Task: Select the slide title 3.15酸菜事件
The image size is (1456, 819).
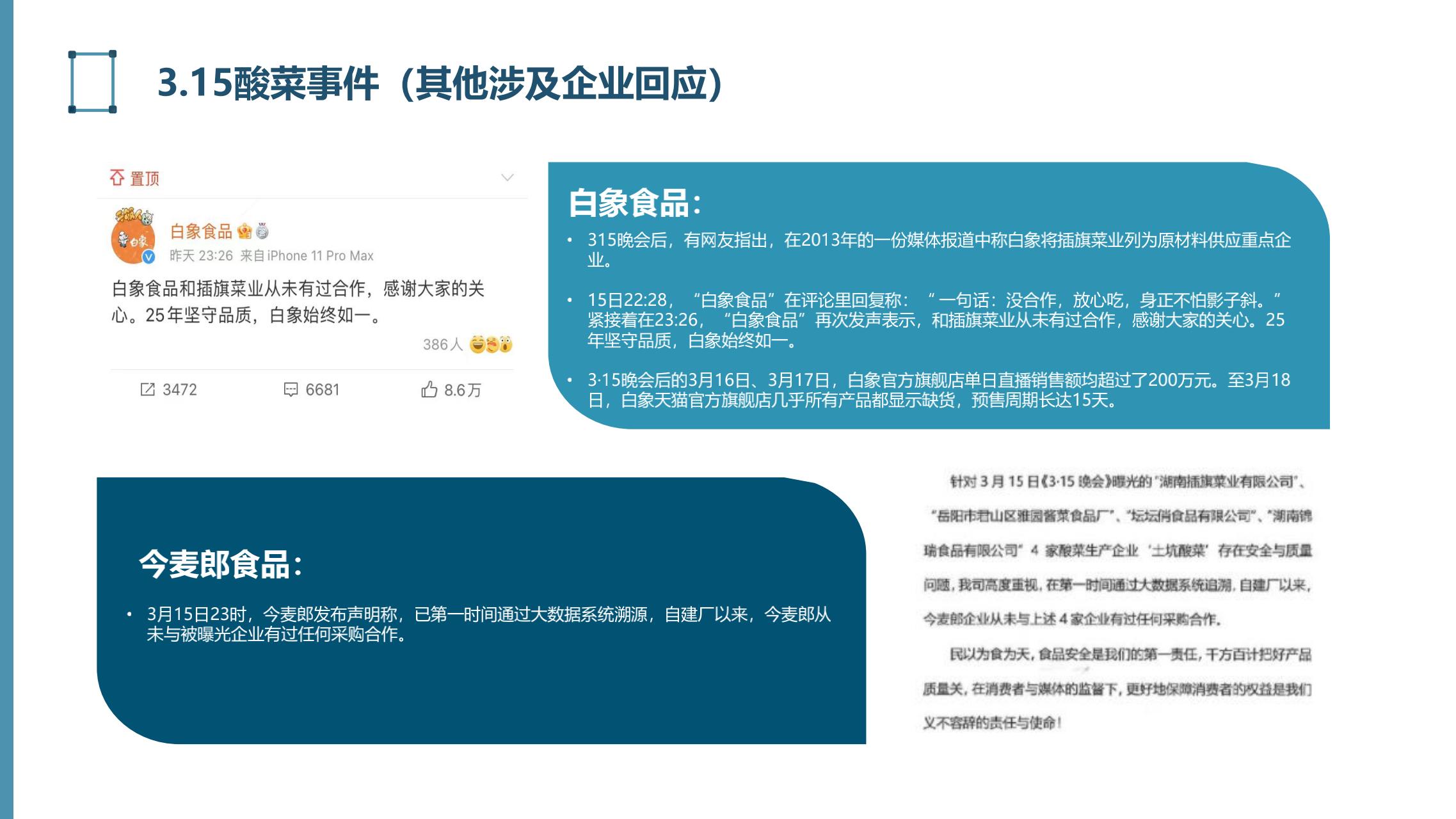Action: (440, 83)
